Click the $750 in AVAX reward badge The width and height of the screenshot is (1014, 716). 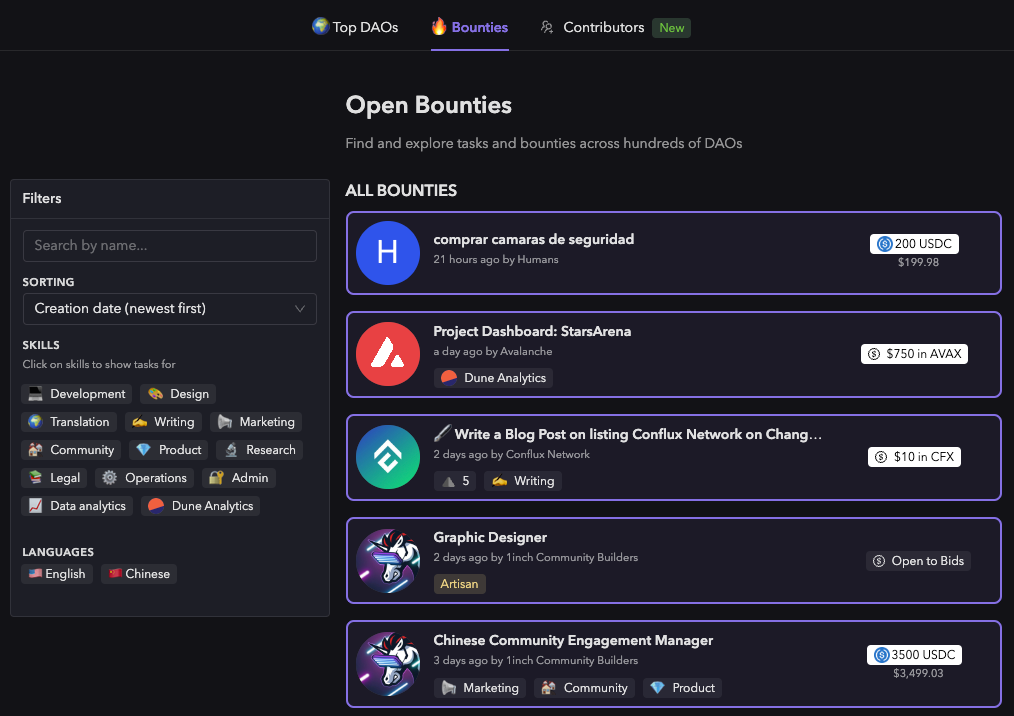pyautogui.click(x=914, y=354)
